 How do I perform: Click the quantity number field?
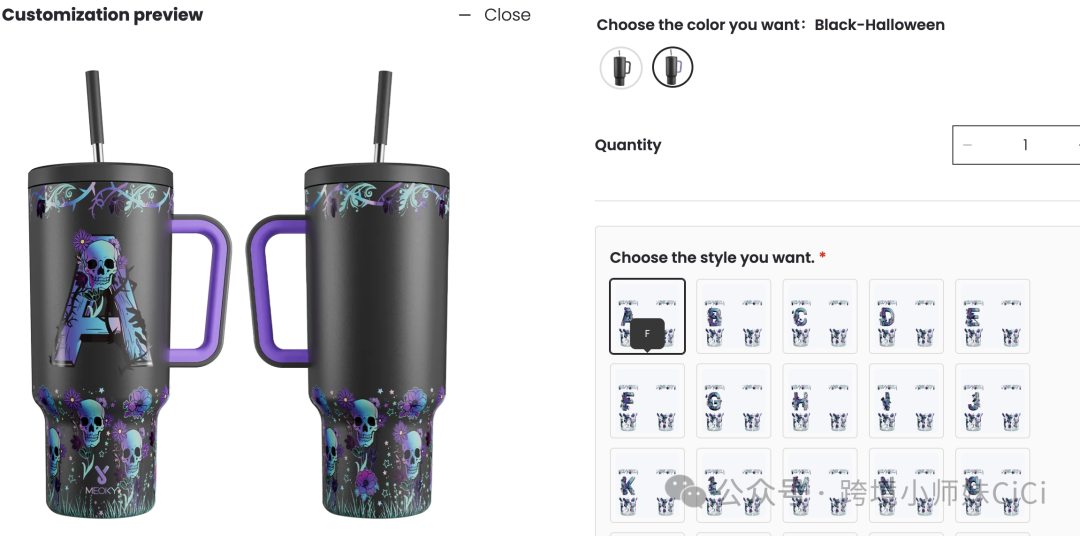(1025, 145)
